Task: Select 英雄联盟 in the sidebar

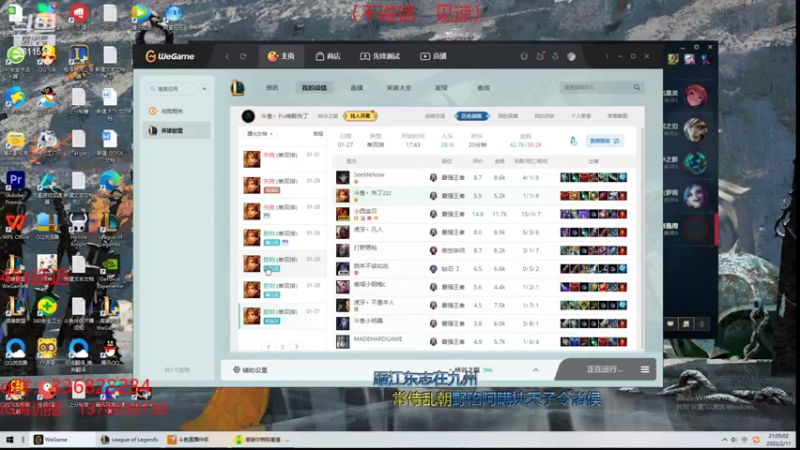Action: (177, 131)
